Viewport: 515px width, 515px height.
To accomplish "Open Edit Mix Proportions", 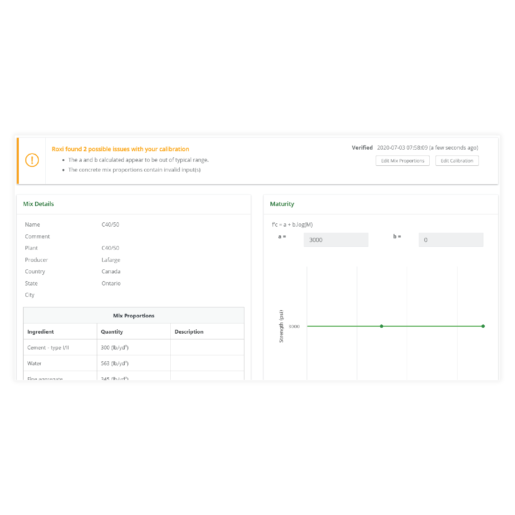I will pos(402,161).
